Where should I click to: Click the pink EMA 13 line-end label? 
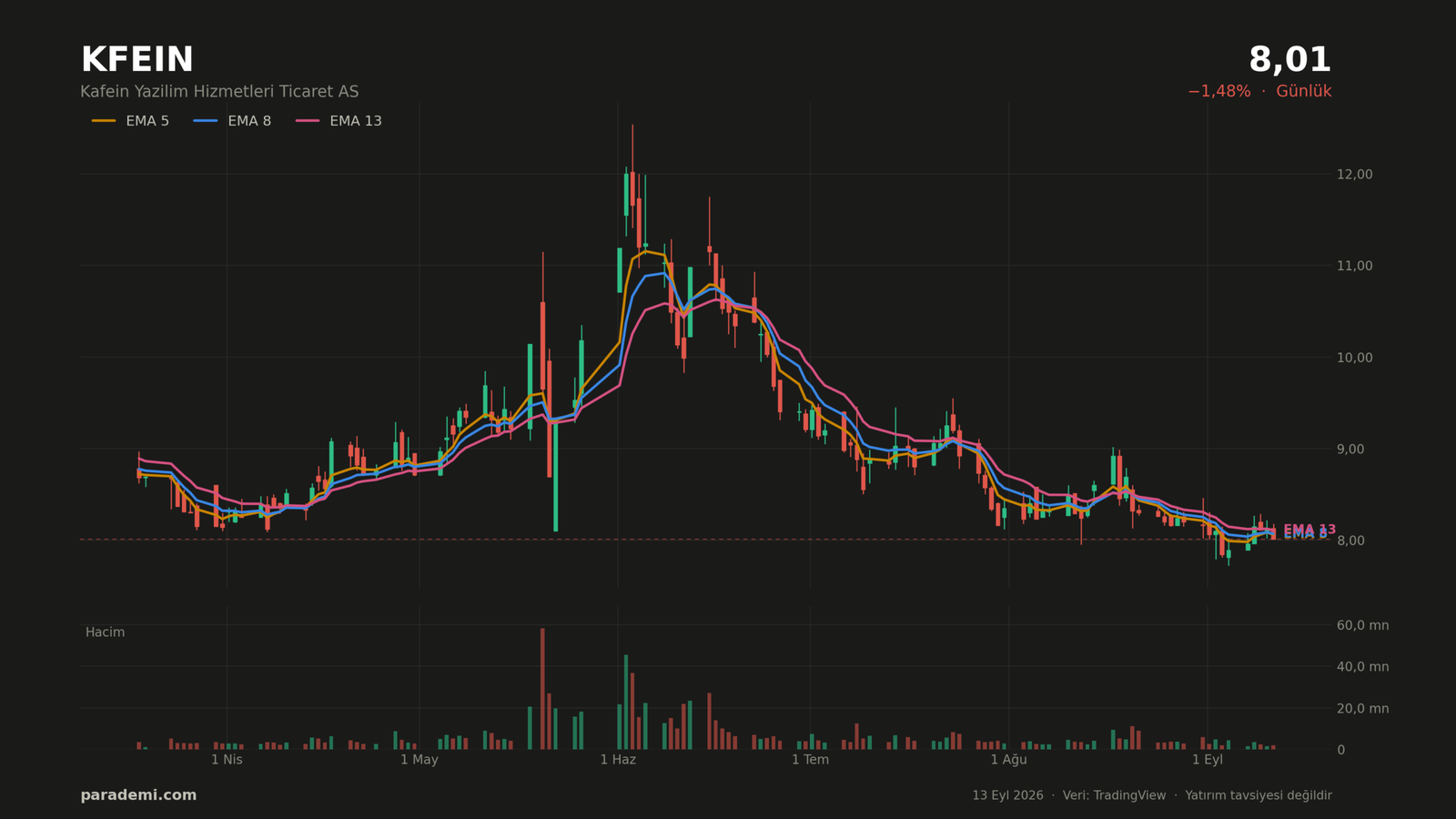point(1309,529)
